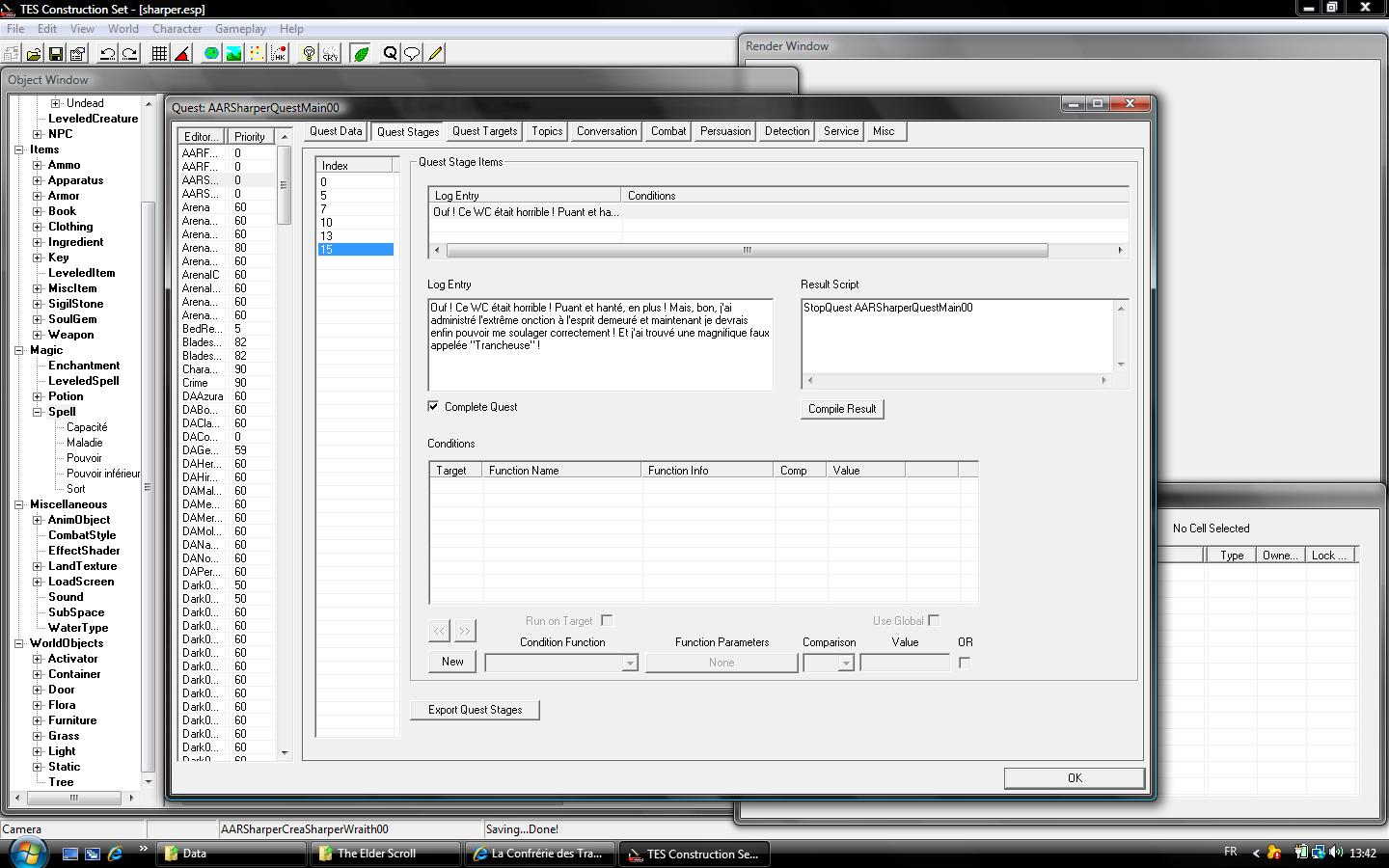
Task: Expand the Weapon tree node
Action: pos(38,335)
